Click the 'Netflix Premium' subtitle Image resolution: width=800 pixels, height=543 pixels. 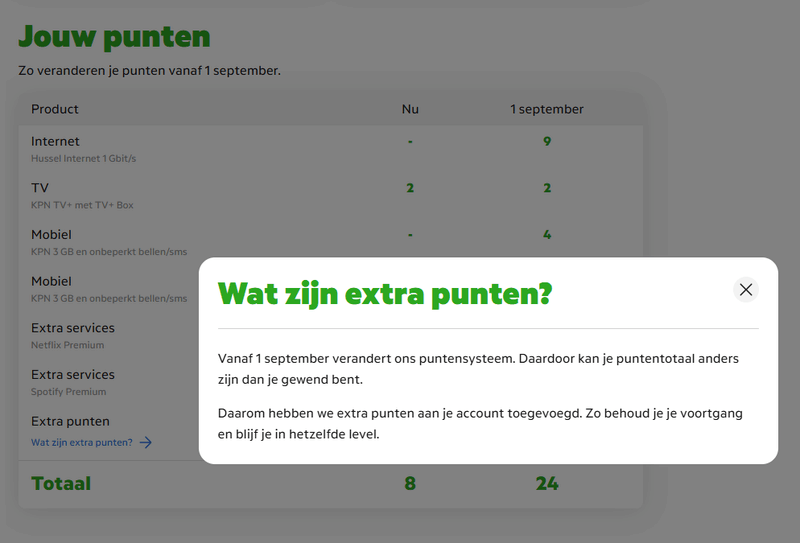point(67,345)
